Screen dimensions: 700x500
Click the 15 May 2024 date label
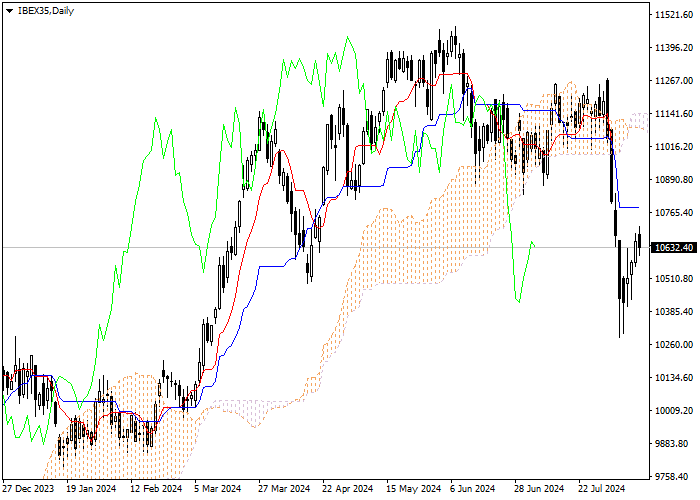[x=413, y=489]
